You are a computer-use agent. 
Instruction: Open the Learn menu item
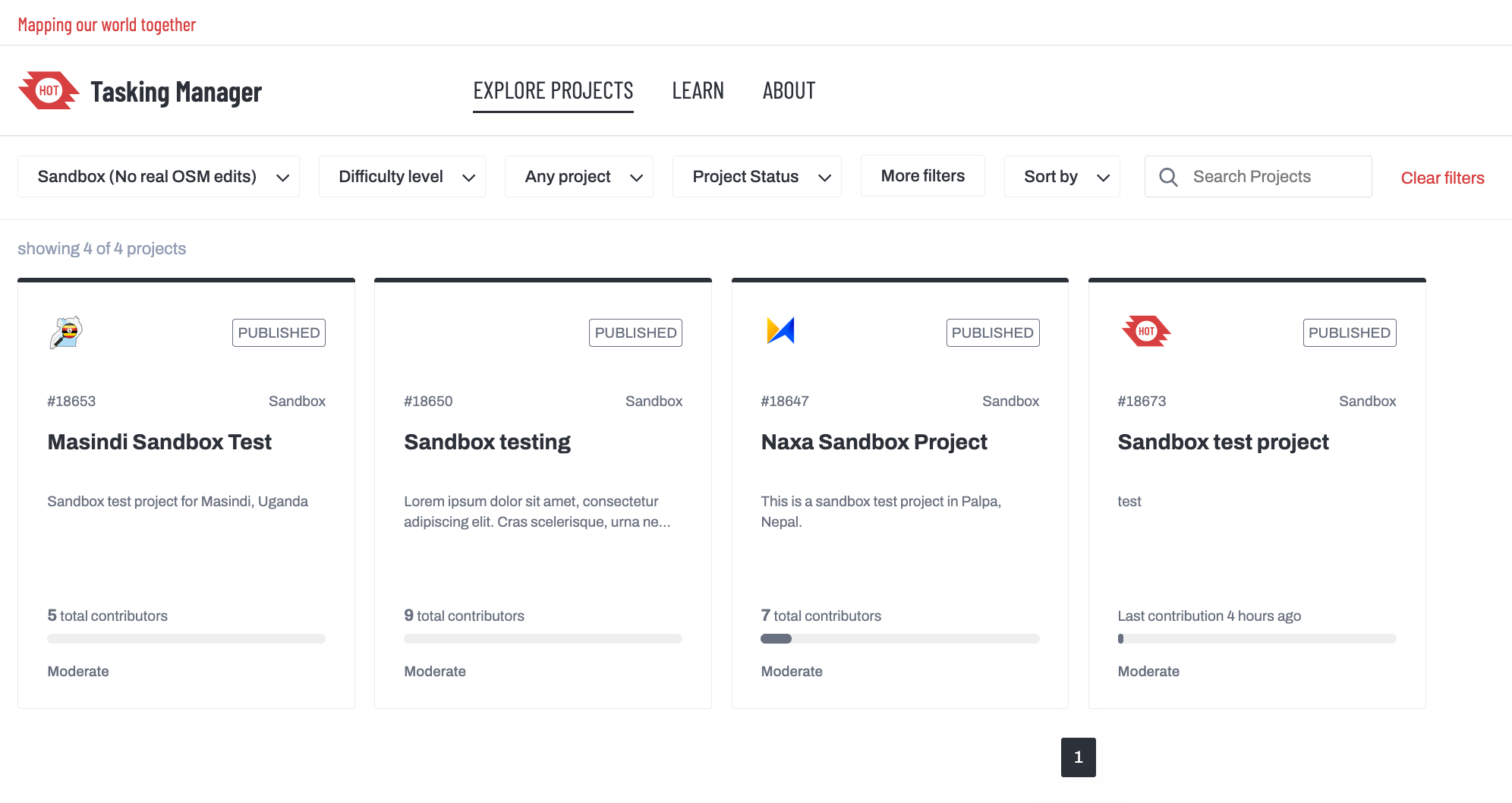click(698, 91)
